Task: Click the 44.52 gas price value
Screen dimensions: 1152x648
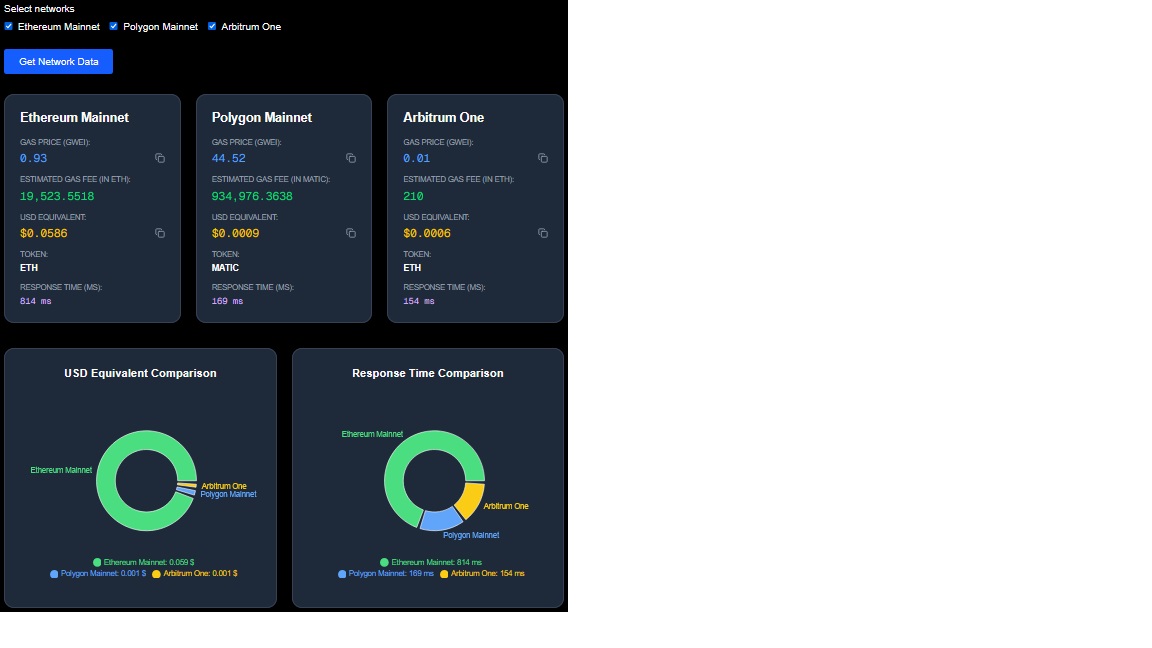Action: point(228,159)
